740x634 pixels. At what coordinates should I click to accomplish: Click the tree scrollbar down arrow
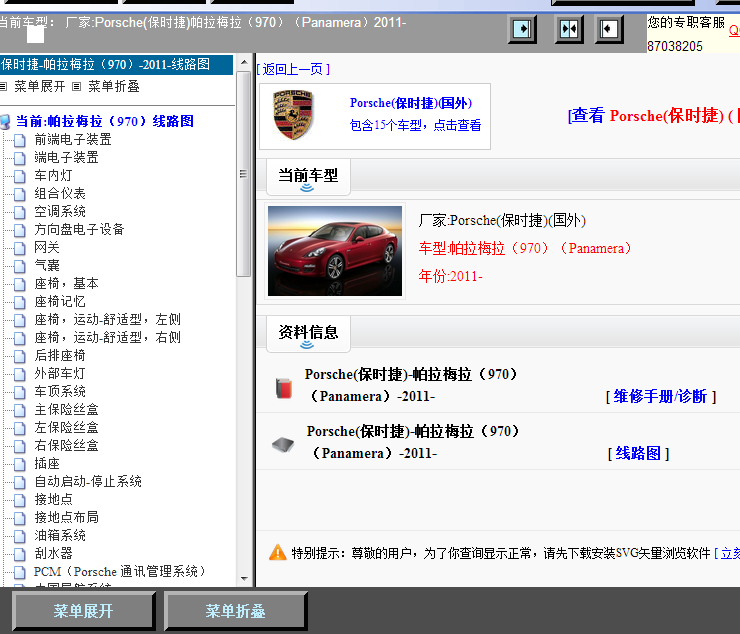244,578
